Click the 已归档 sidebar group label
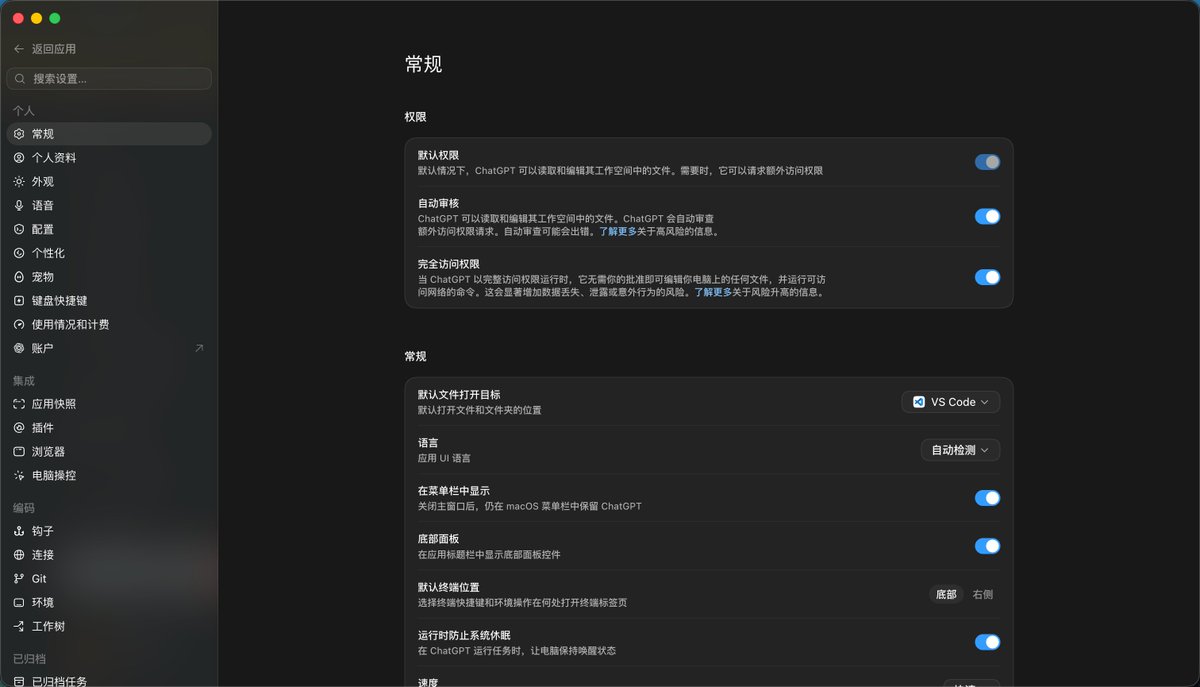 coord(29,659)
